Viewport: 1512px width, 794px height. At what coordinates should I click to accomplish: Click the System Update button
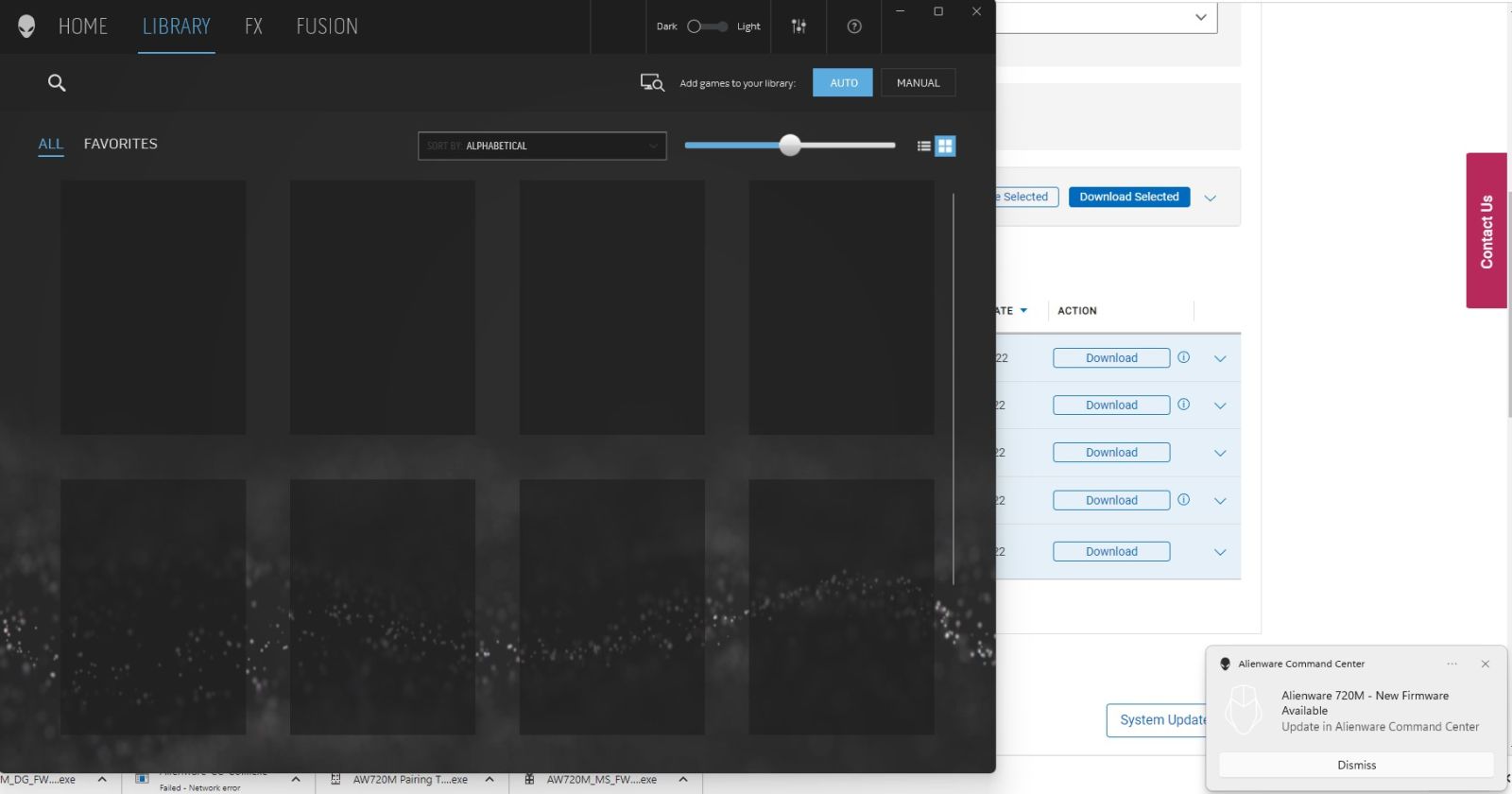click(1158, 719)
